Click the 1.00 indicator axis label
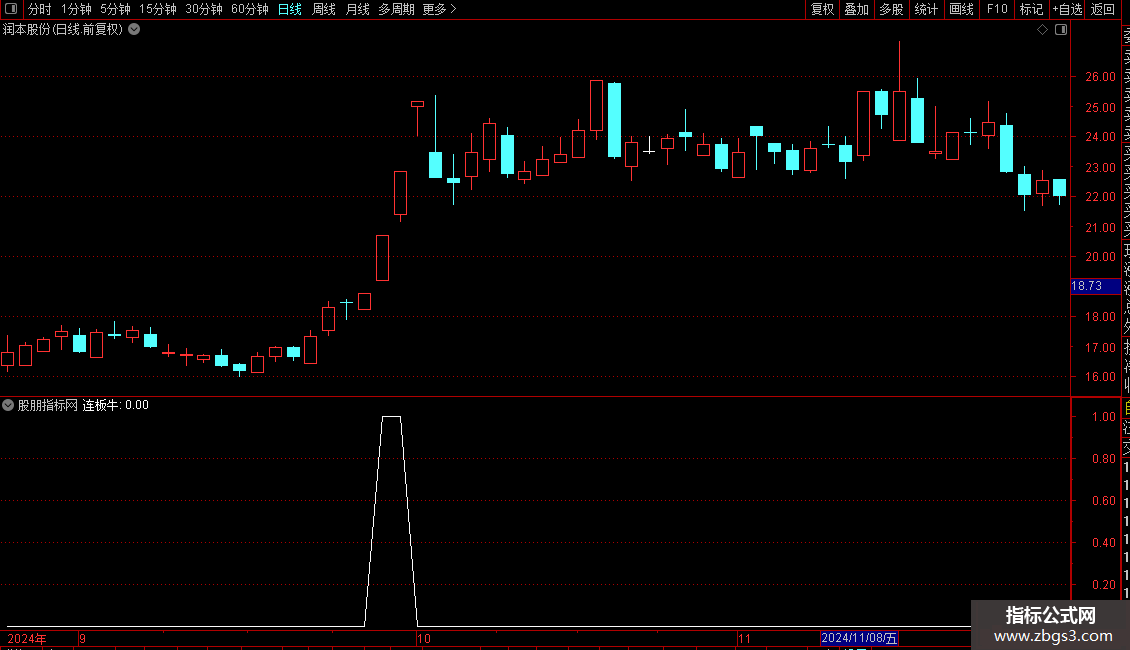The width and height of the screenshot is (1130, 650). pyautogui.click(x=1103, y=417)
